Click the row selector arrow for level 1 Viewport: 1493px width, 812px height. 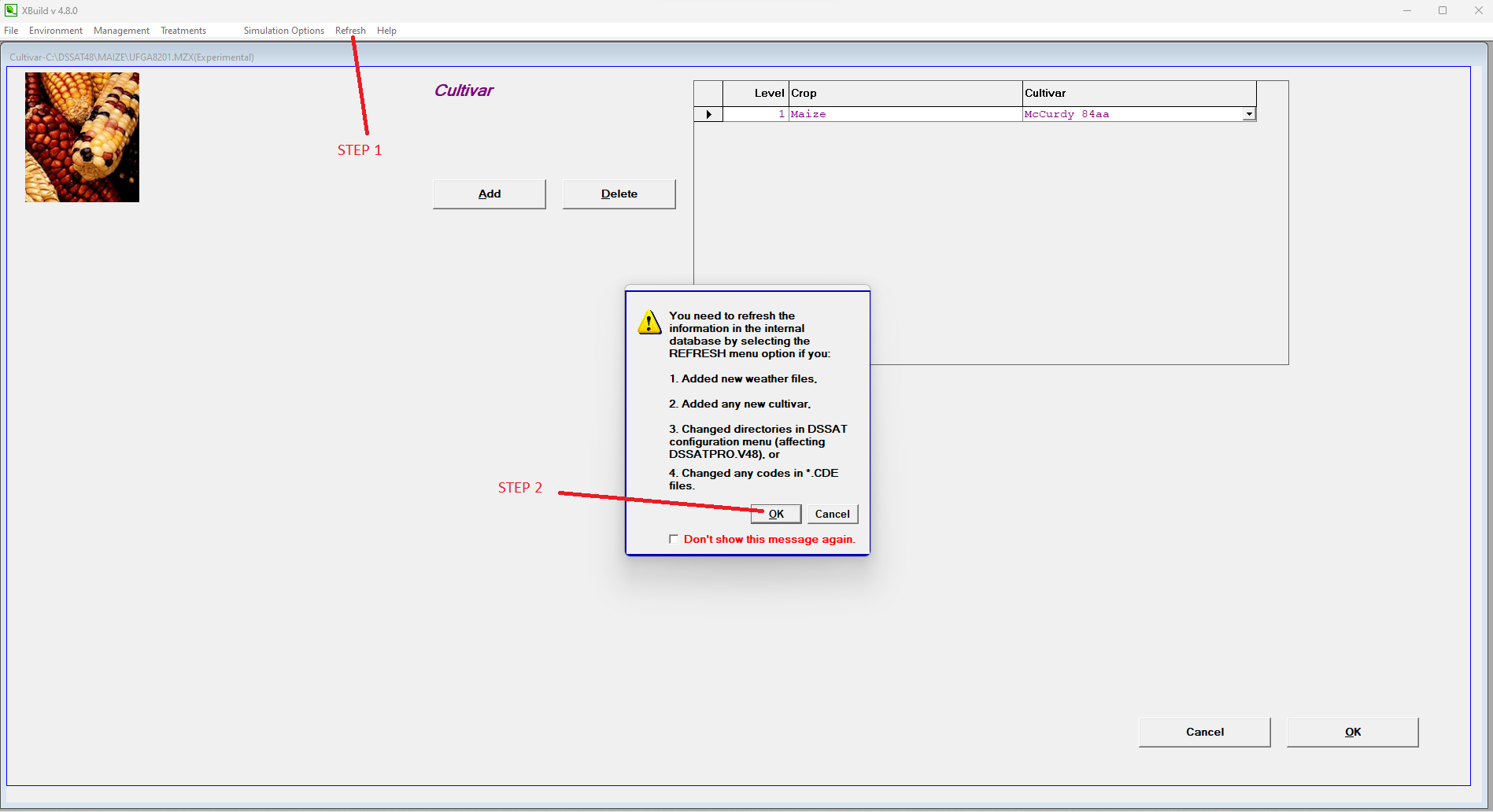click(x=708, y=114)
